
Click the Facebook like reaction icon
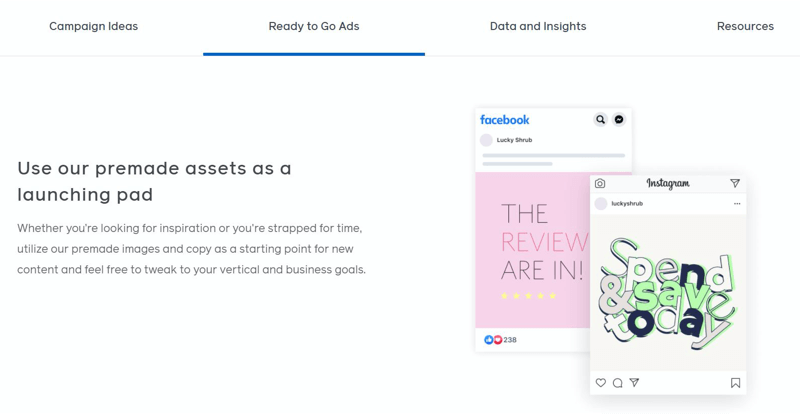click(488, 339)
